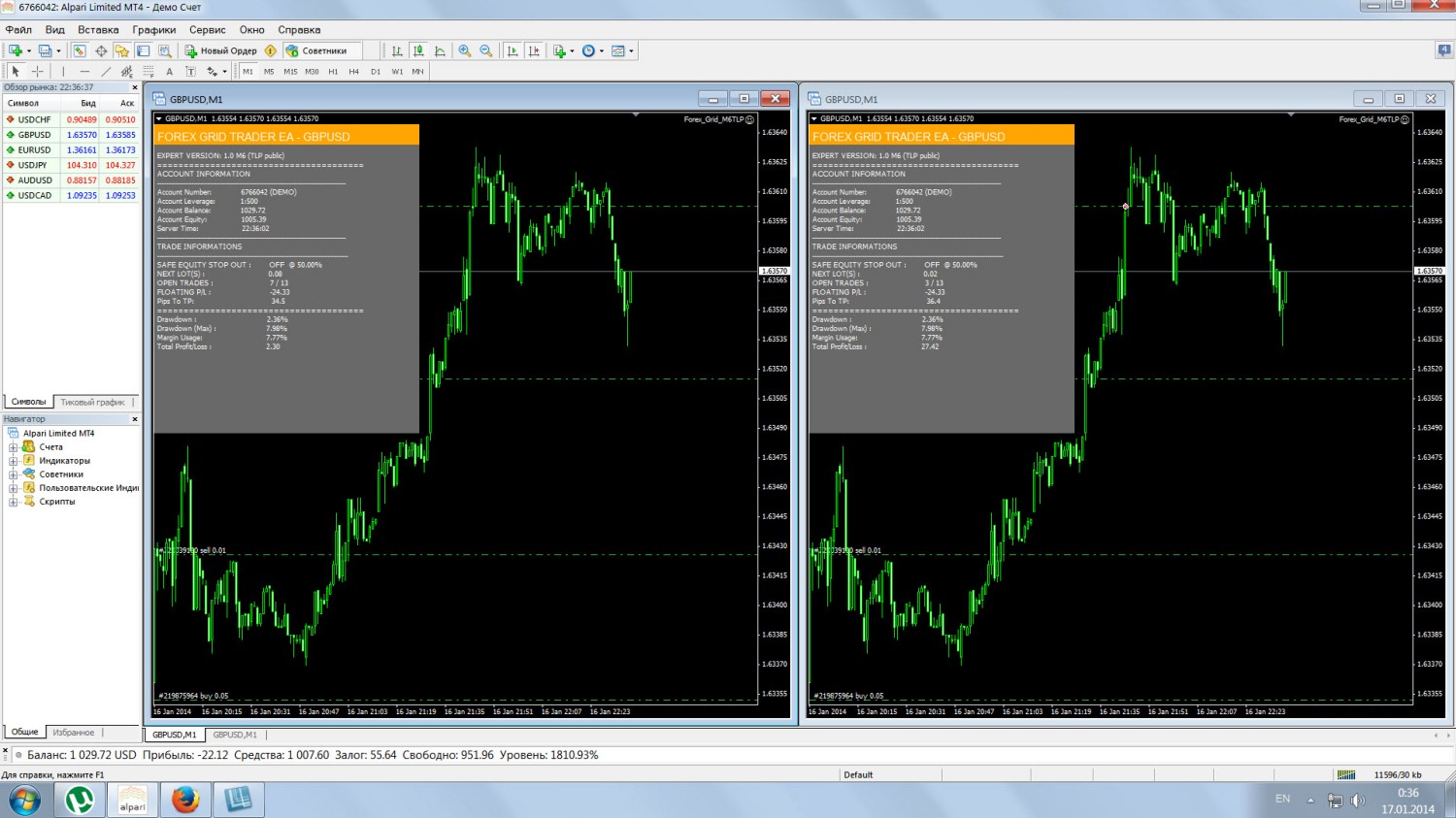Expand the Индикаторы tree node
This screenshot has height=818, width=1456.
(14, 461)
